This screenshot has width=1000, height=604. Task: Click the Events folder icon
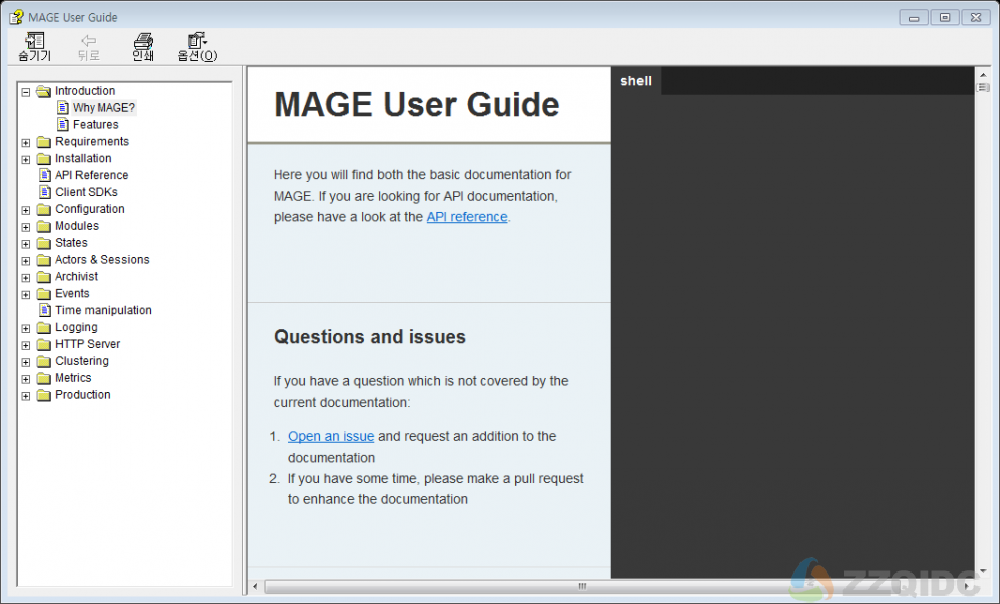43,294
